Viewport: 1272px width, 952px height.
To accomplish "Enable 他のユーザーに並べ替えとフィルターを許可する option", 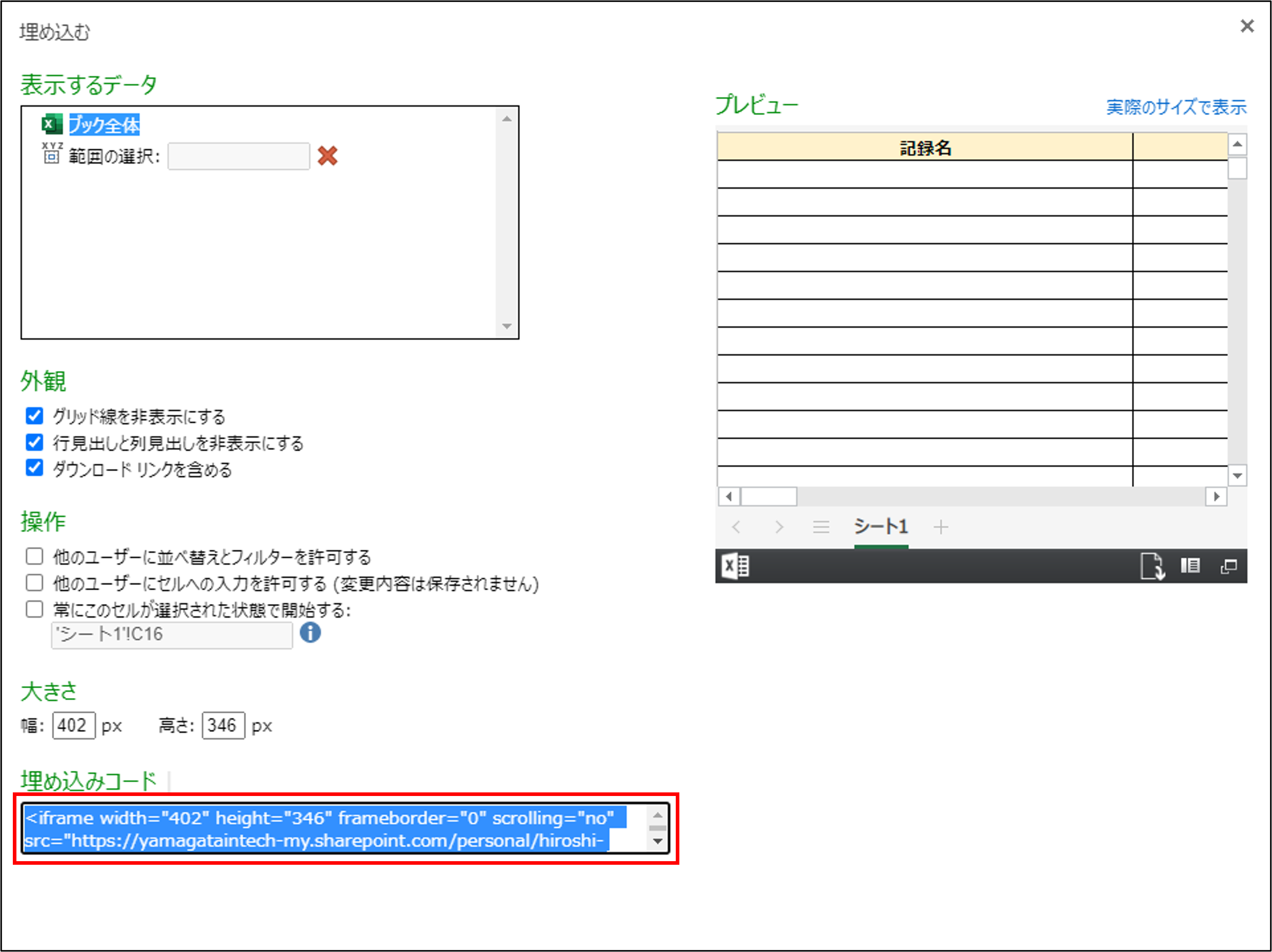I will click(34, 556).
